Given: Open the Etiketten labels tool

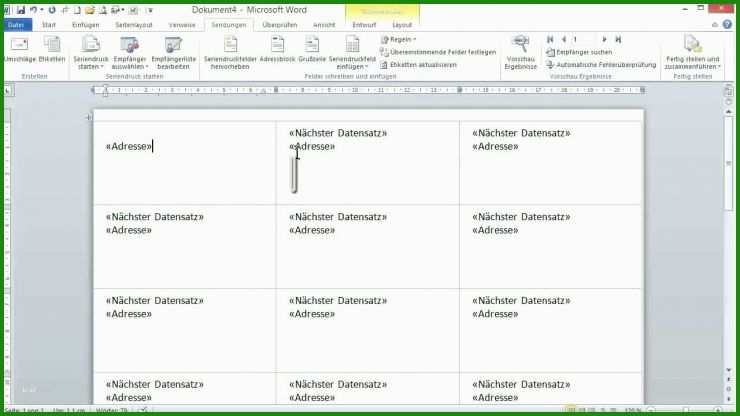Looking at the screenshot, I should tap(52, 50).
